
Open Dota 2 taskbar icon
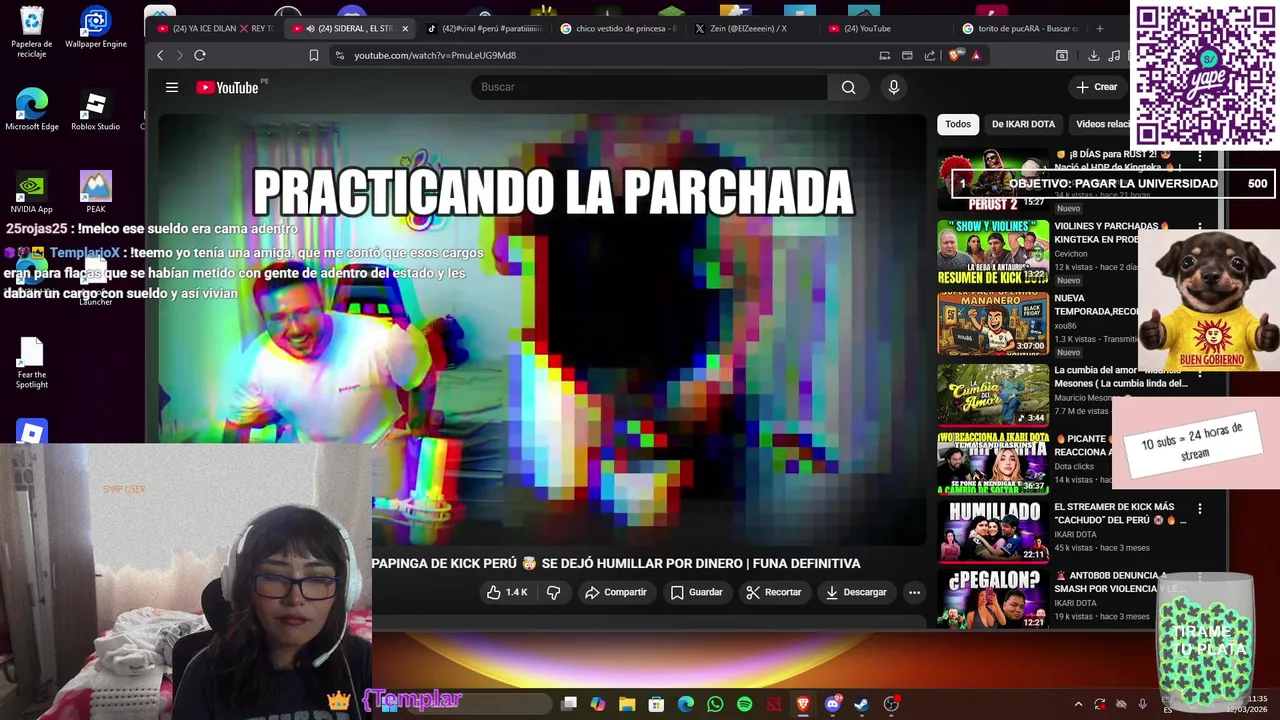pyautogui.click(x=773, y=704)
